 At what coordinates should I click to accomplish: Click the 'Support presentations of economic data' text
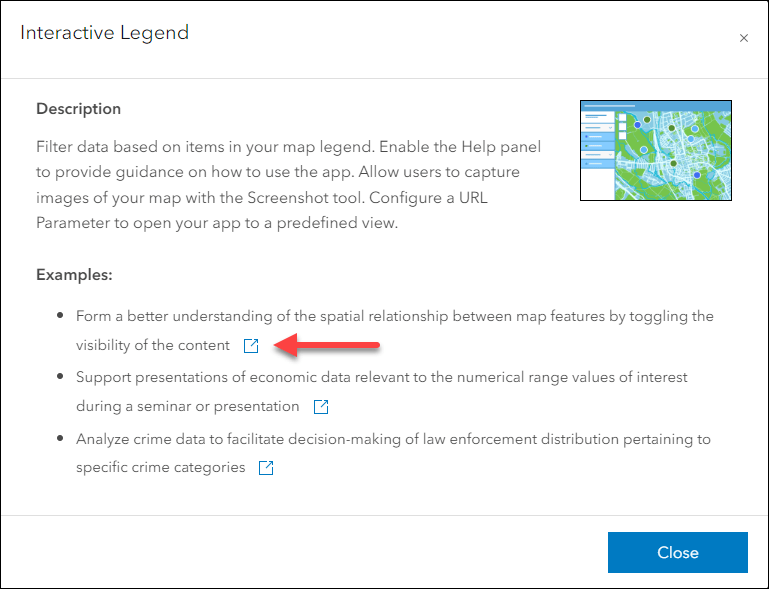pos(381,377)
